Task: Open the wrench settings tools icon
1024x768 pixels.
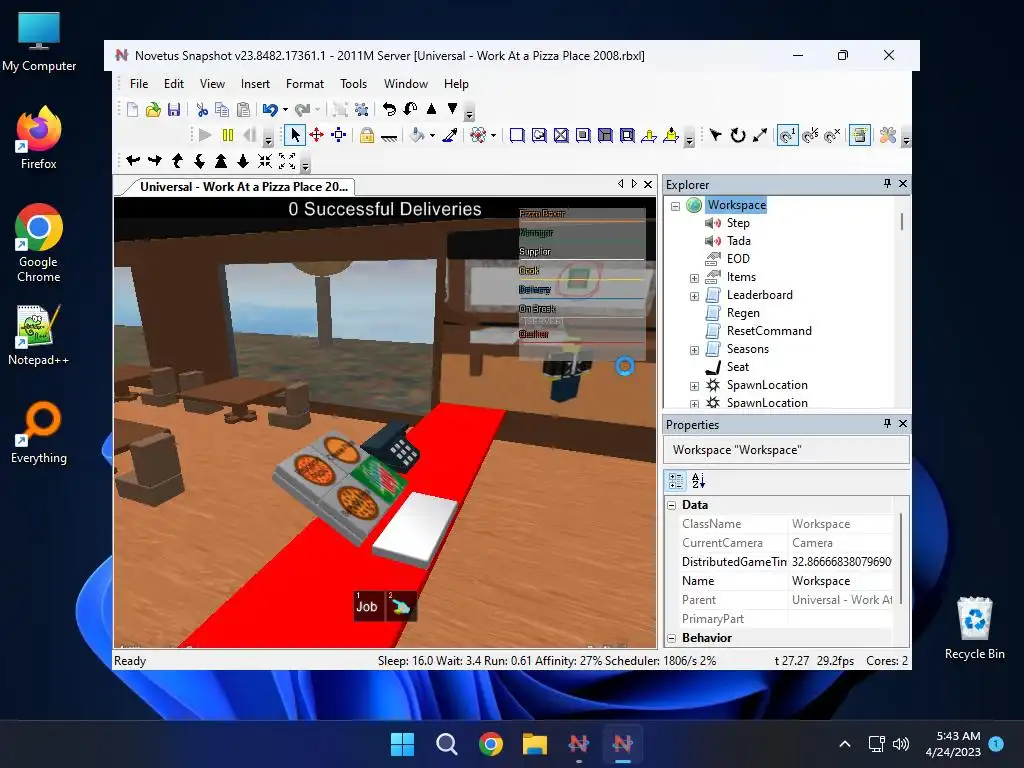Action: 888,135
